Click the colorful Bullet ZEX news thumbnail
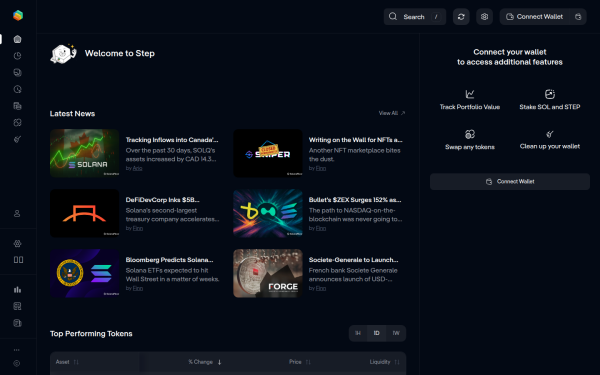 (268, 213)
